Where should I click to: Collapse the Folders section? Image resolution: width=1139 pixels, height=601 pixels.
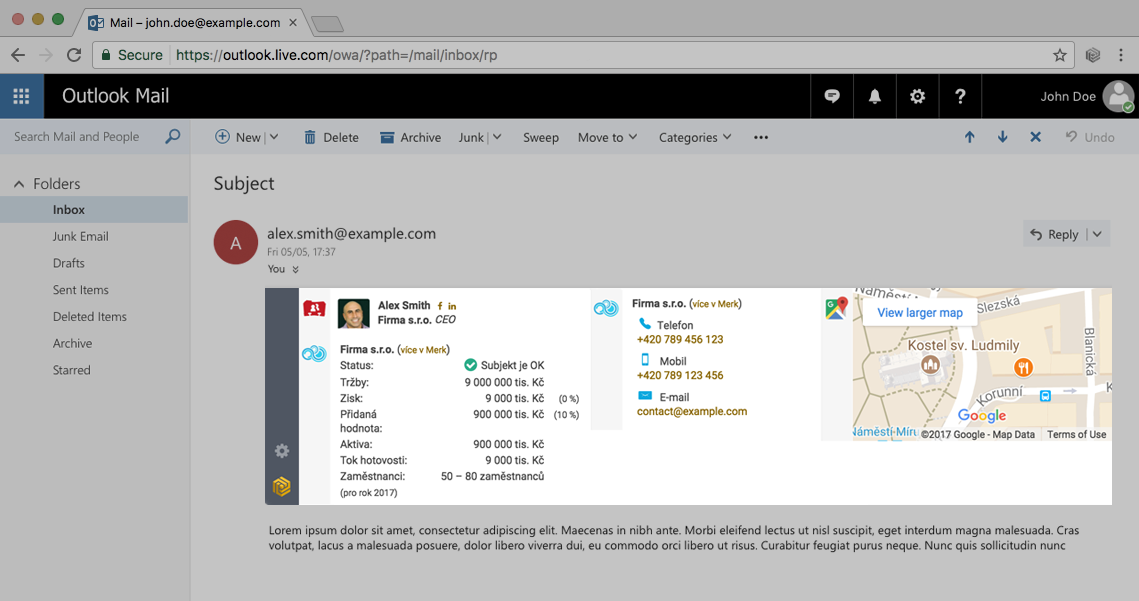19,184
